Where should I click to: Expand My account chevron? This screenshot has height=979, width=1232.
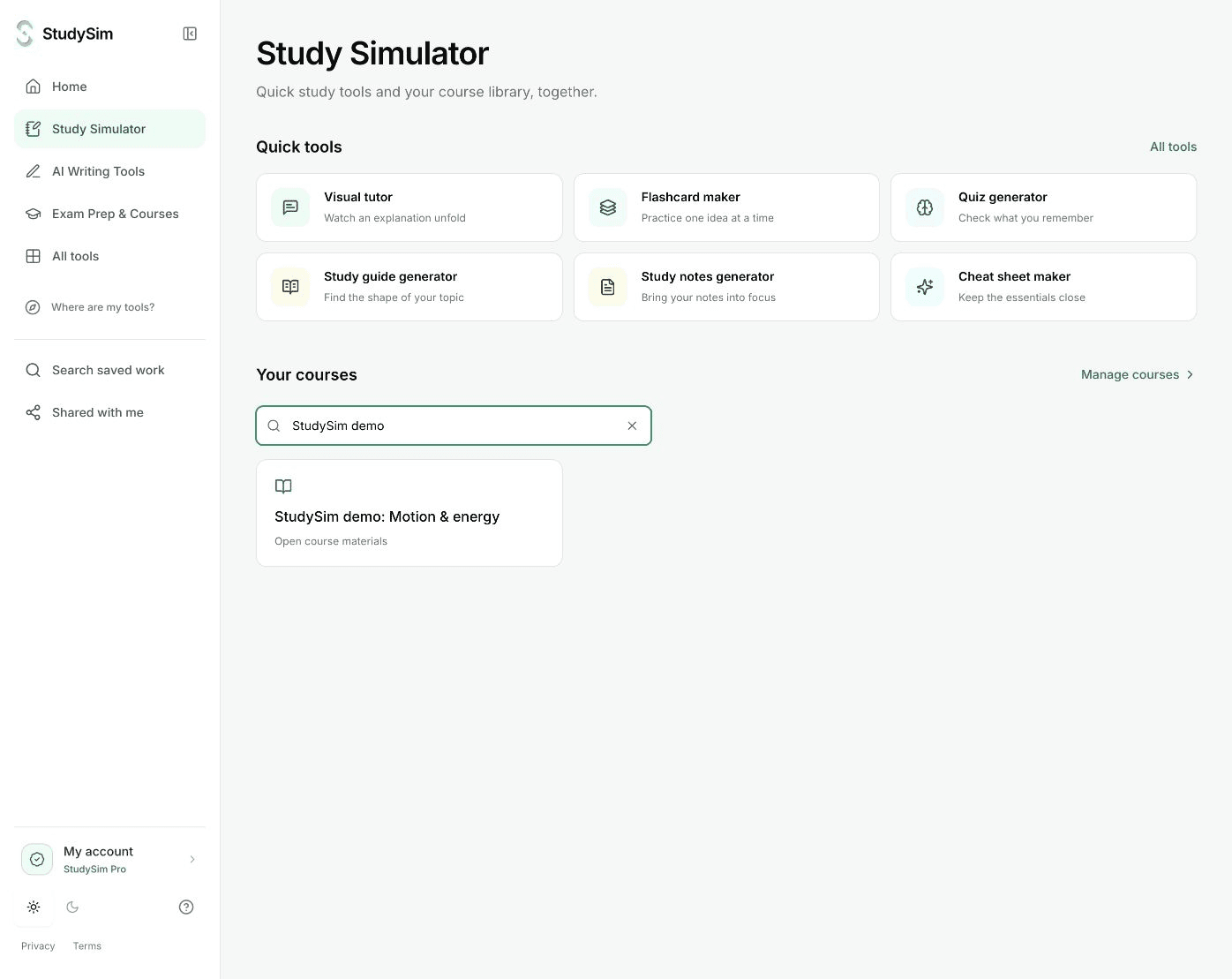click(x=192, y=859)
